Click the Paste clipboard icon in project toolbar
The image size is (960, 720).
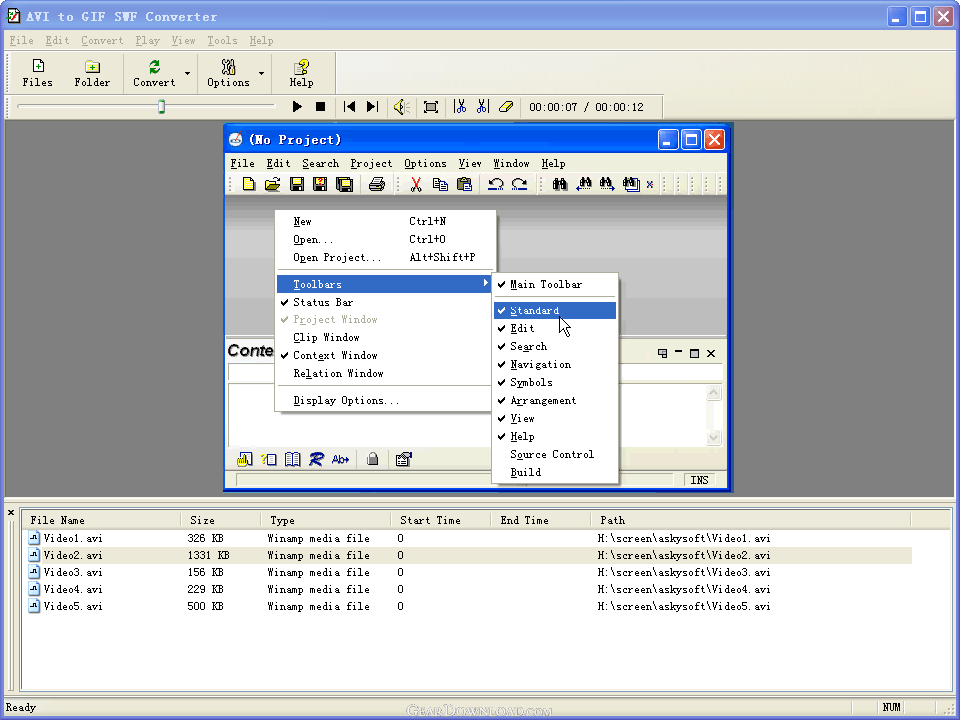(x=464, y=184)
